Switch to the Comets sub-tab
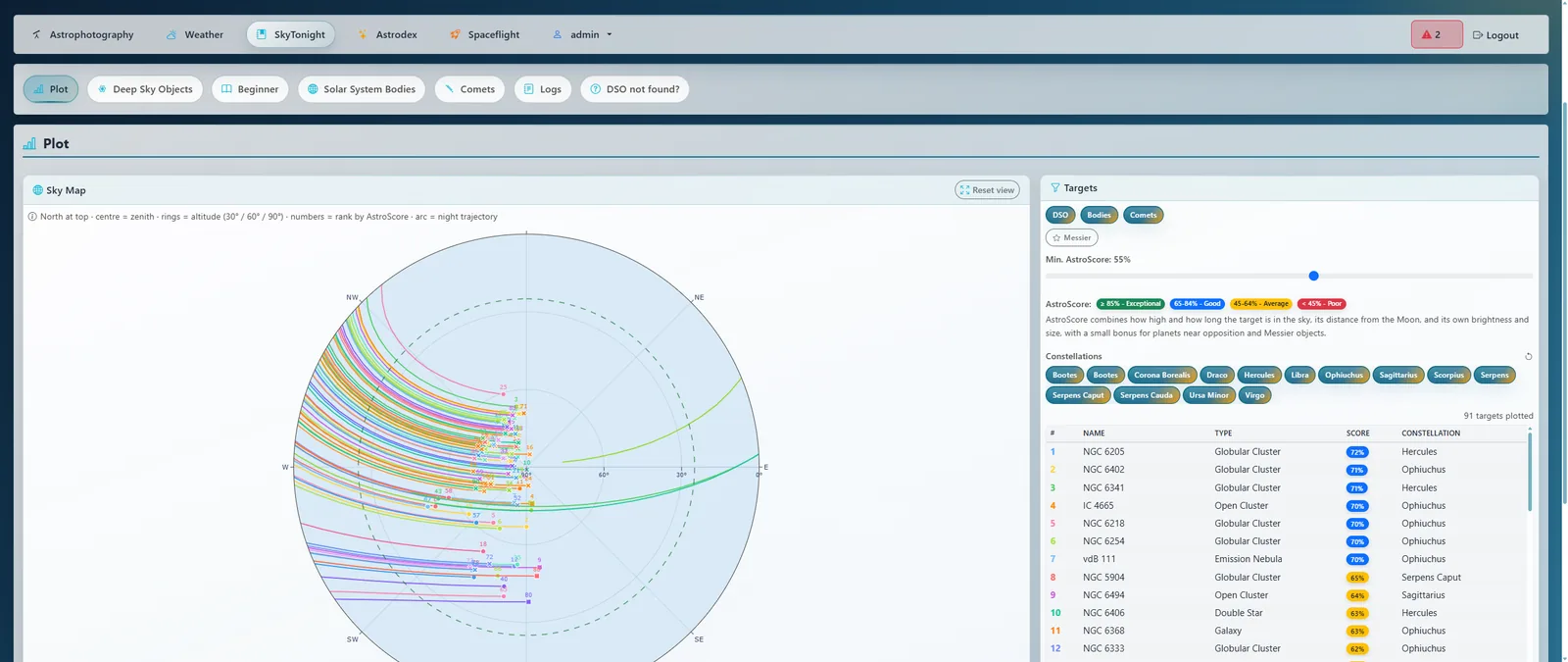This screenshot has width=1568, height=662. 469,89
